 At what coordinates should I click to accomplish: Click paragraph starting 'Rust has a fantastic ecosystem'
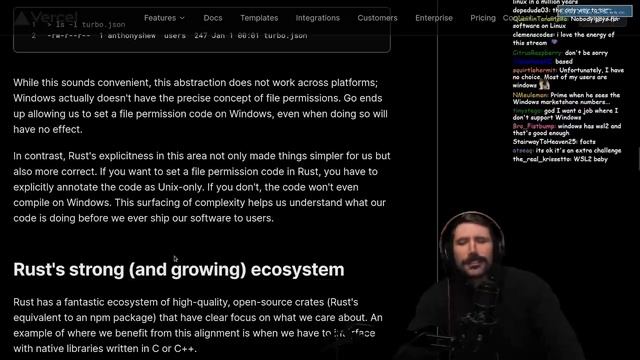point(198,325)
